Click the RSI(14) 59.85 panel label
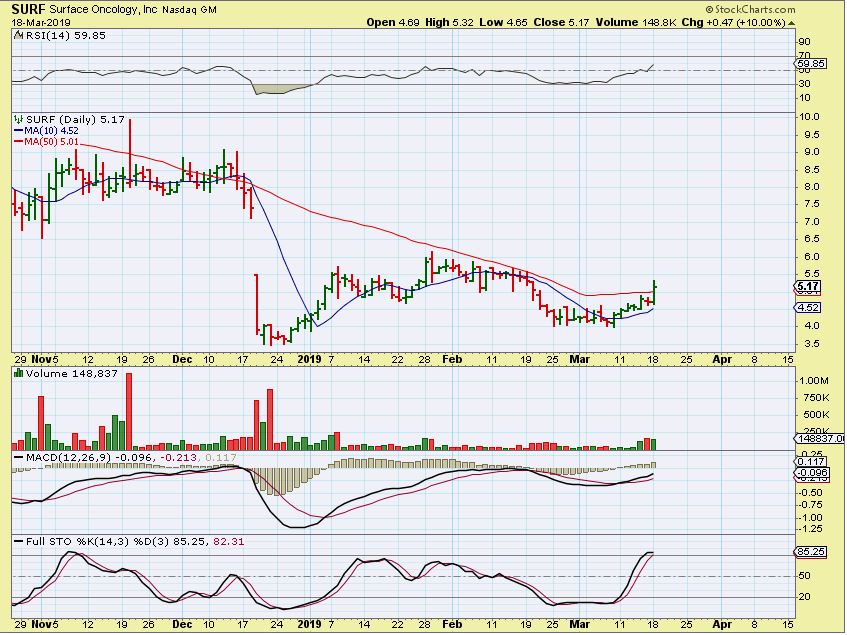847x635 pixels. [65, 36]
